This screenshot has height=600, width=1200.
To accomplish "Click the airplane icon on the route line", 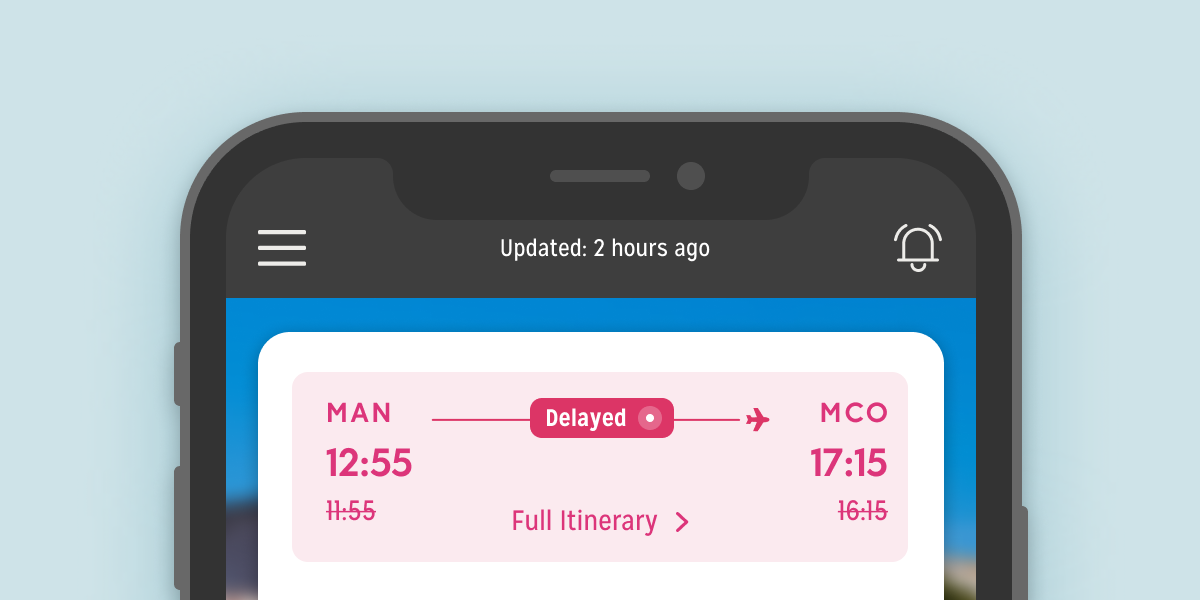I will point(758,420).
